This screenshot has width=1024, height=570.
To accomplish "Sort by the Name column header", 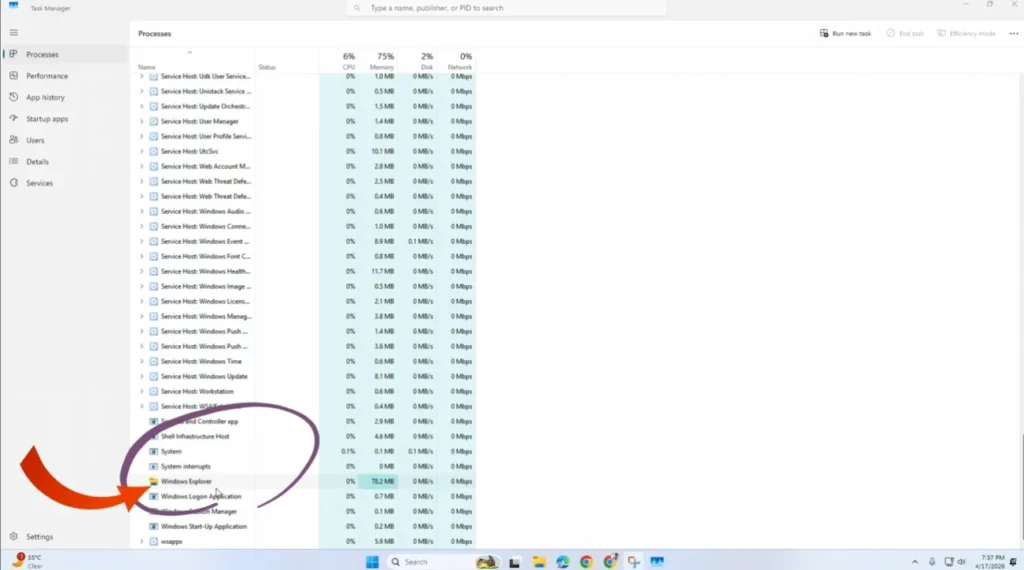I will click(x=195, y=61).
